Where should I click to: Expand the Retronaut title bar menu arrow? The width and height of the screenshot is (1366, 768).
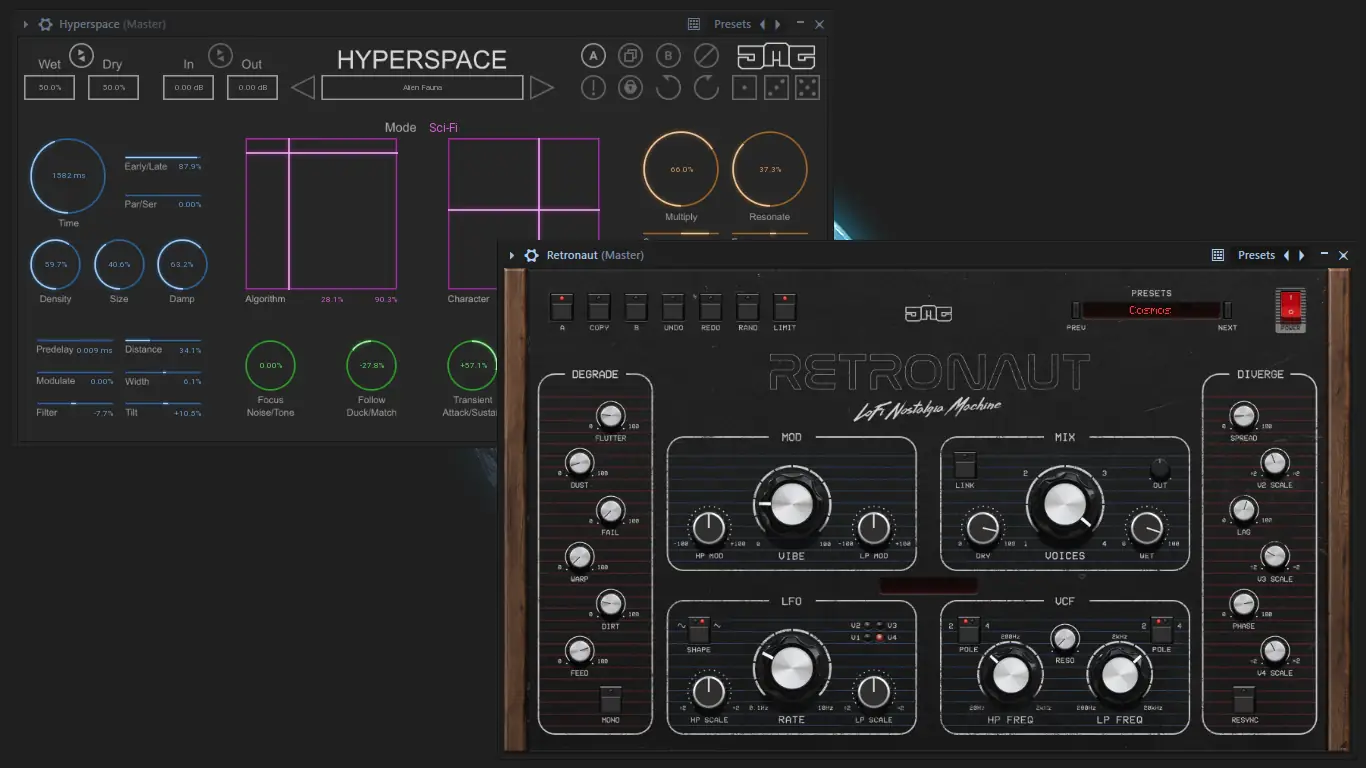tap(512, 255)
